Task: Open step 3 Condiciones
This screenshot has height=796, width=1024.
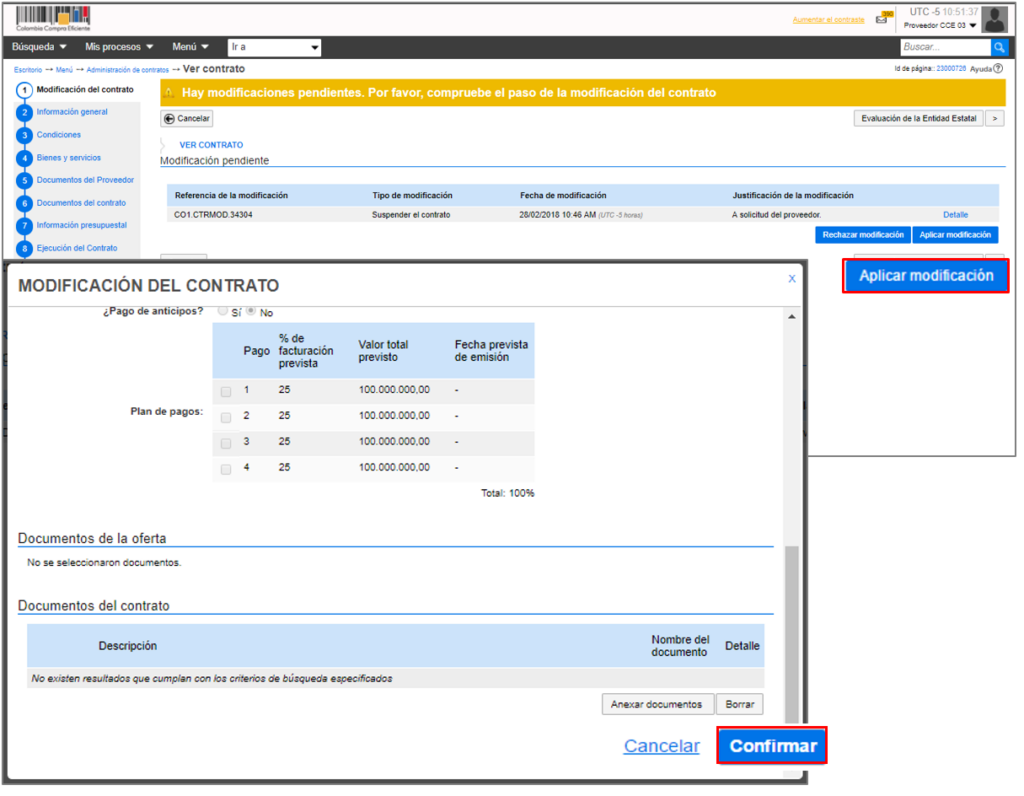Action: point(58,135)
